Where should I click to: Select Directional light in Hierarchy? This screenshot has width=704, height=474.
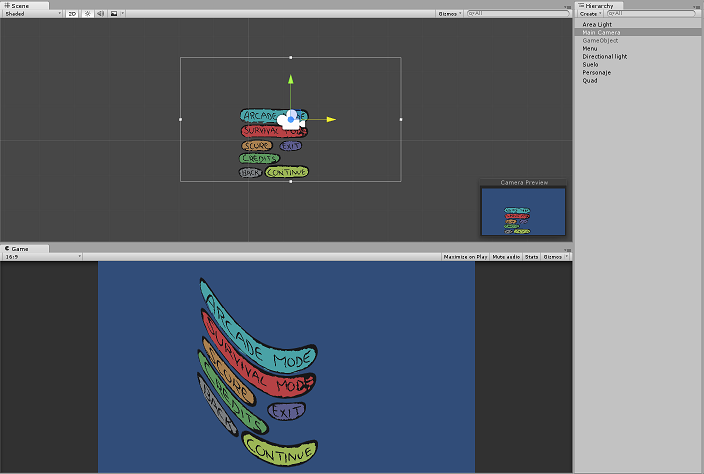click(x=605, y=56)
